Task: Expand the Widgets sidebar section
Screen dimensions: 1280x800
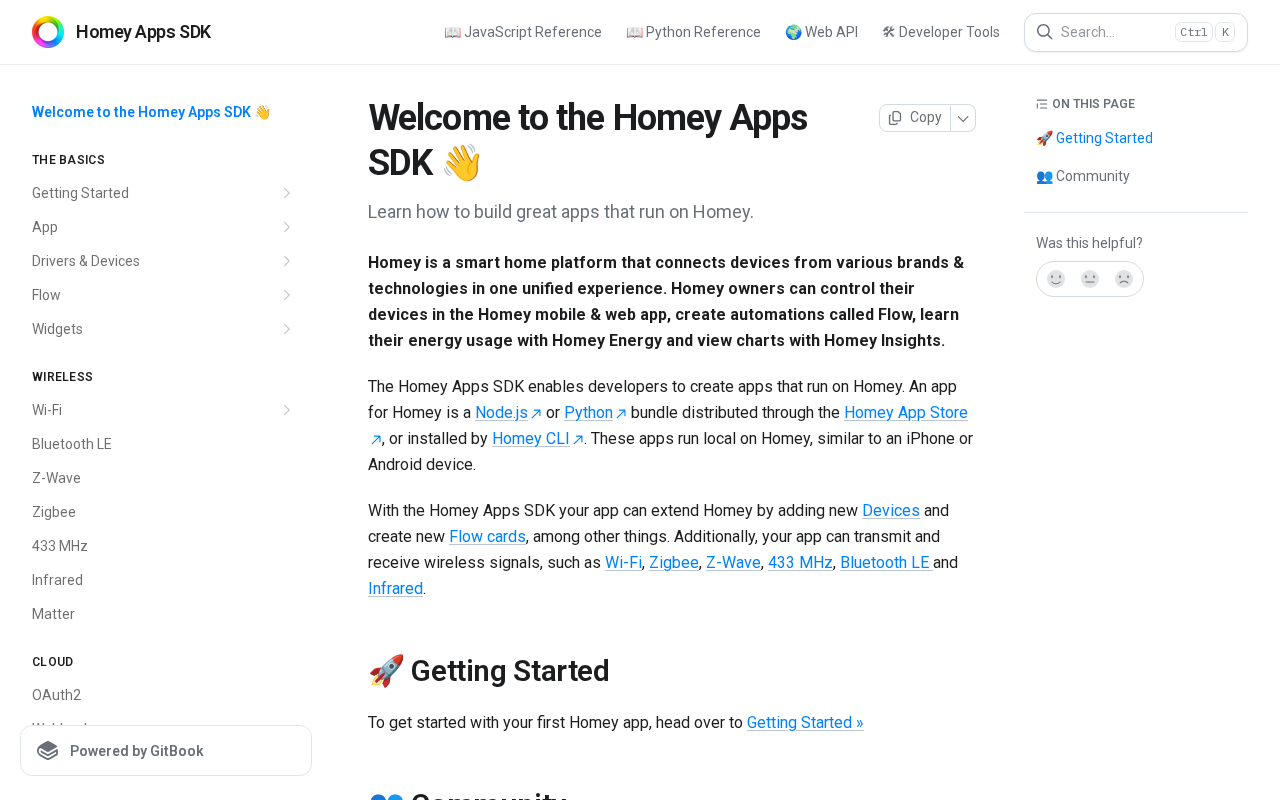Action: (x=286, y=329)
